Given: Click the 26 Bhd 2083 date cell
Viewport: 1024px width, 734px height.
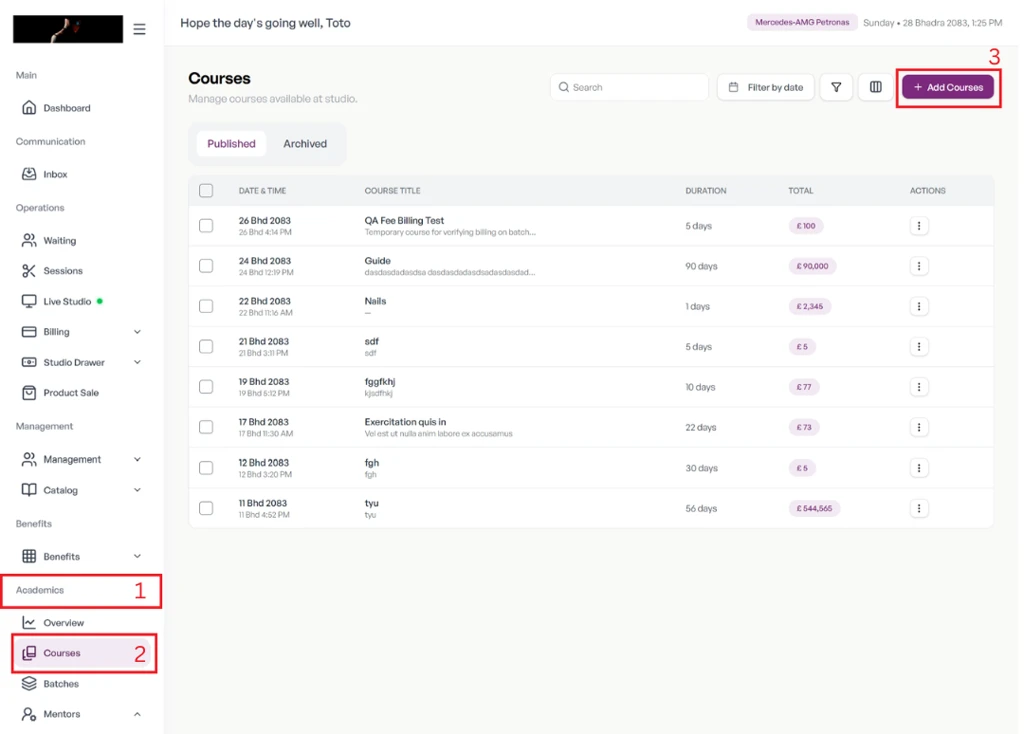Looking at the screenshot, I should click(264, 221).
